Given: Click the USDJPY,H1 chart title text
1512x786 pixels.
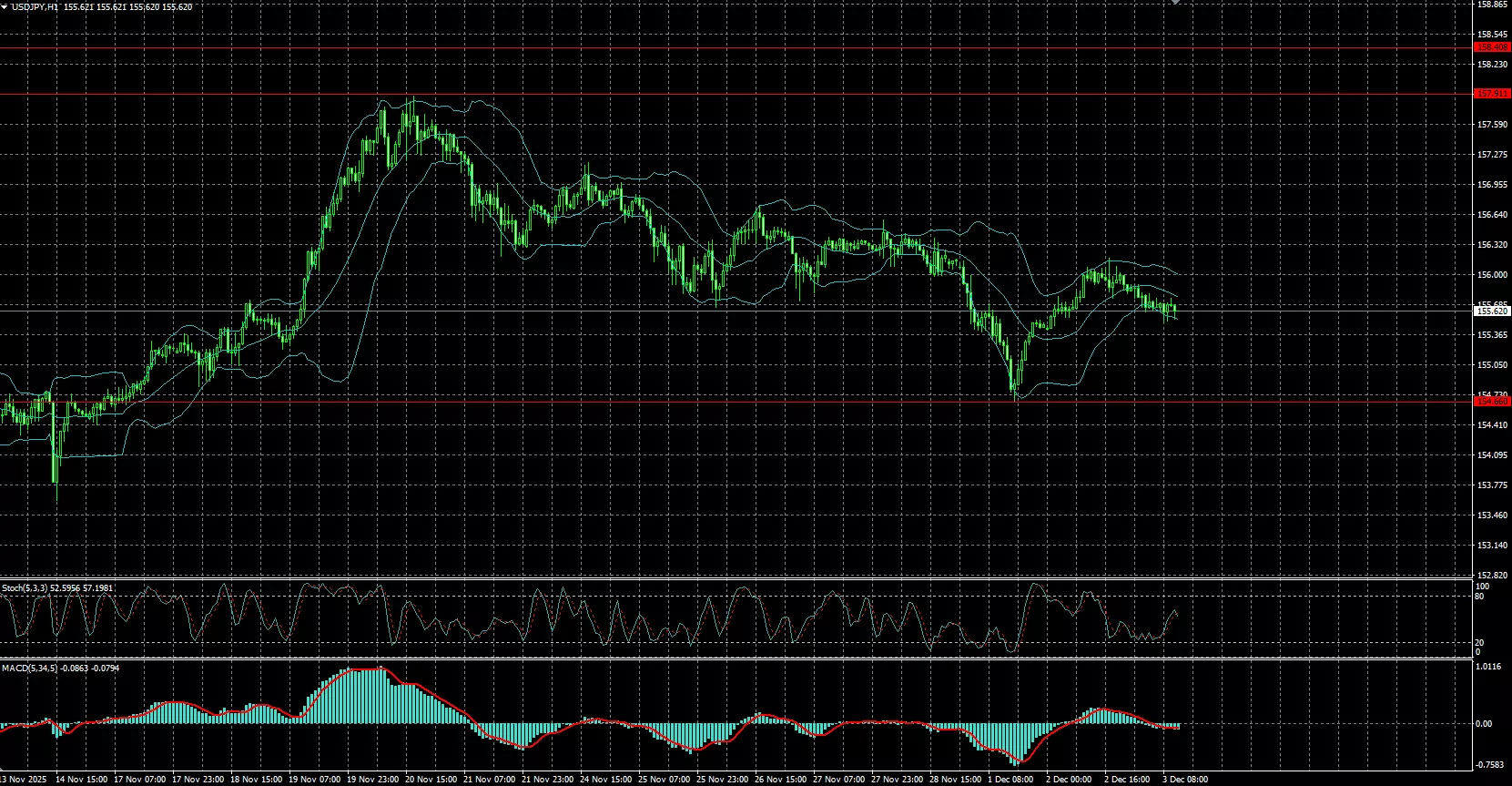Looking at the screenshot, I should tap(36, 6).
